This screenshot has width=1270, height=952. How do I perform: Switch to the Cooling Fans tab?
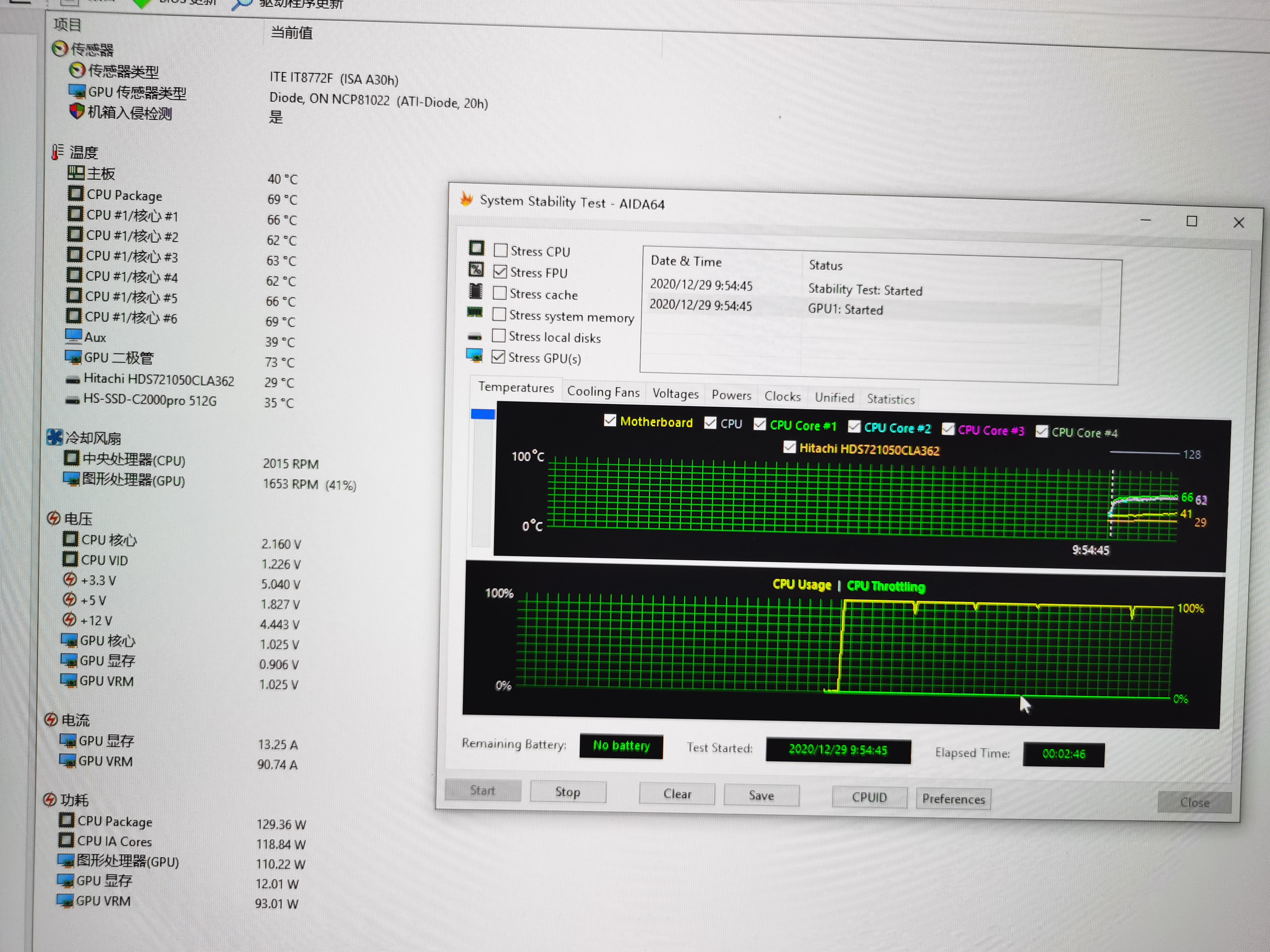pos(603,392)
